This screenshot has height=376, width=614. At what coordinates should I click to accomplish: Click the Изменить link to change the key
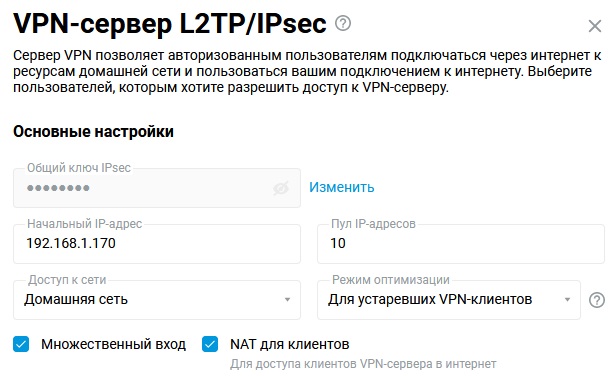tap(341, 187)
